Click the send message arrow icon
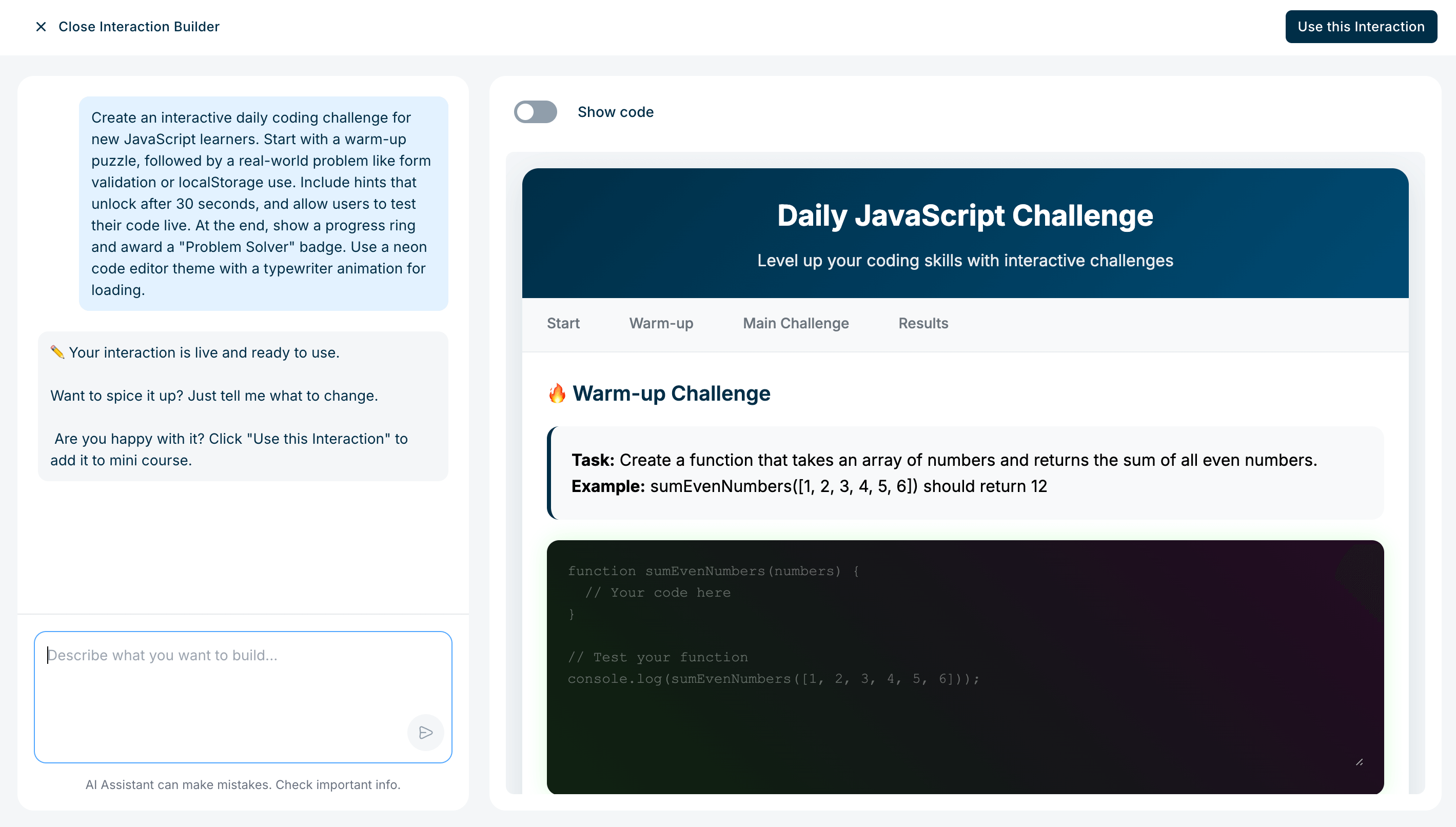Viewport: 1456px width, 827px height. point(425,732)
